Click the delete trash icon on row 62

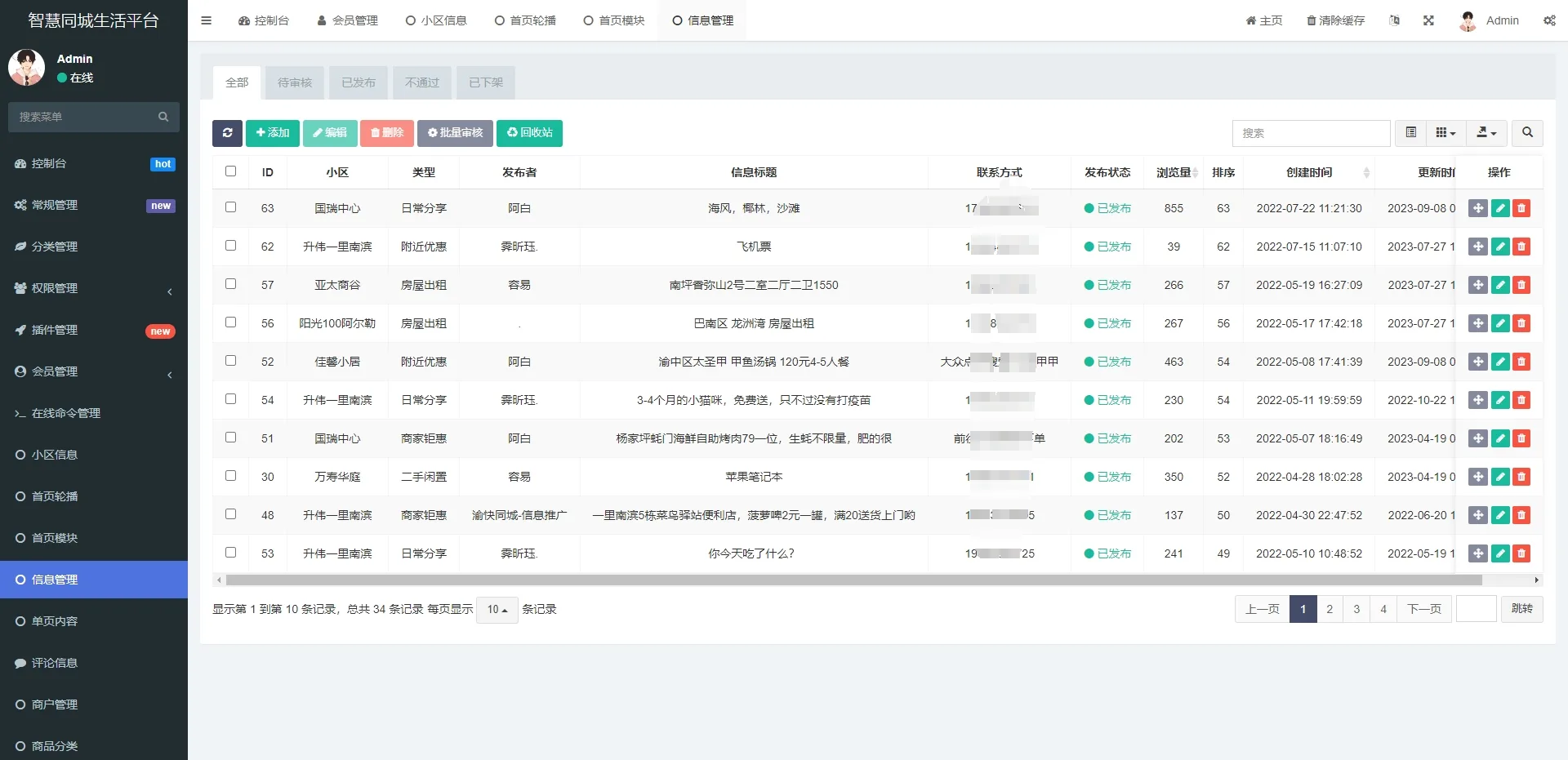coord(1521,246)
